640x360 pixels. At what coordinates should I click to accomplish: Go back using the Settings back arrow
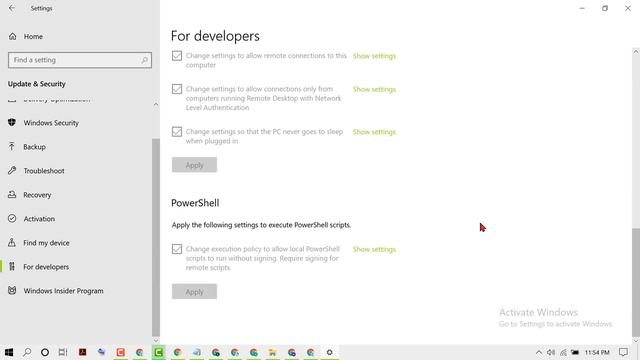[12, 8]
